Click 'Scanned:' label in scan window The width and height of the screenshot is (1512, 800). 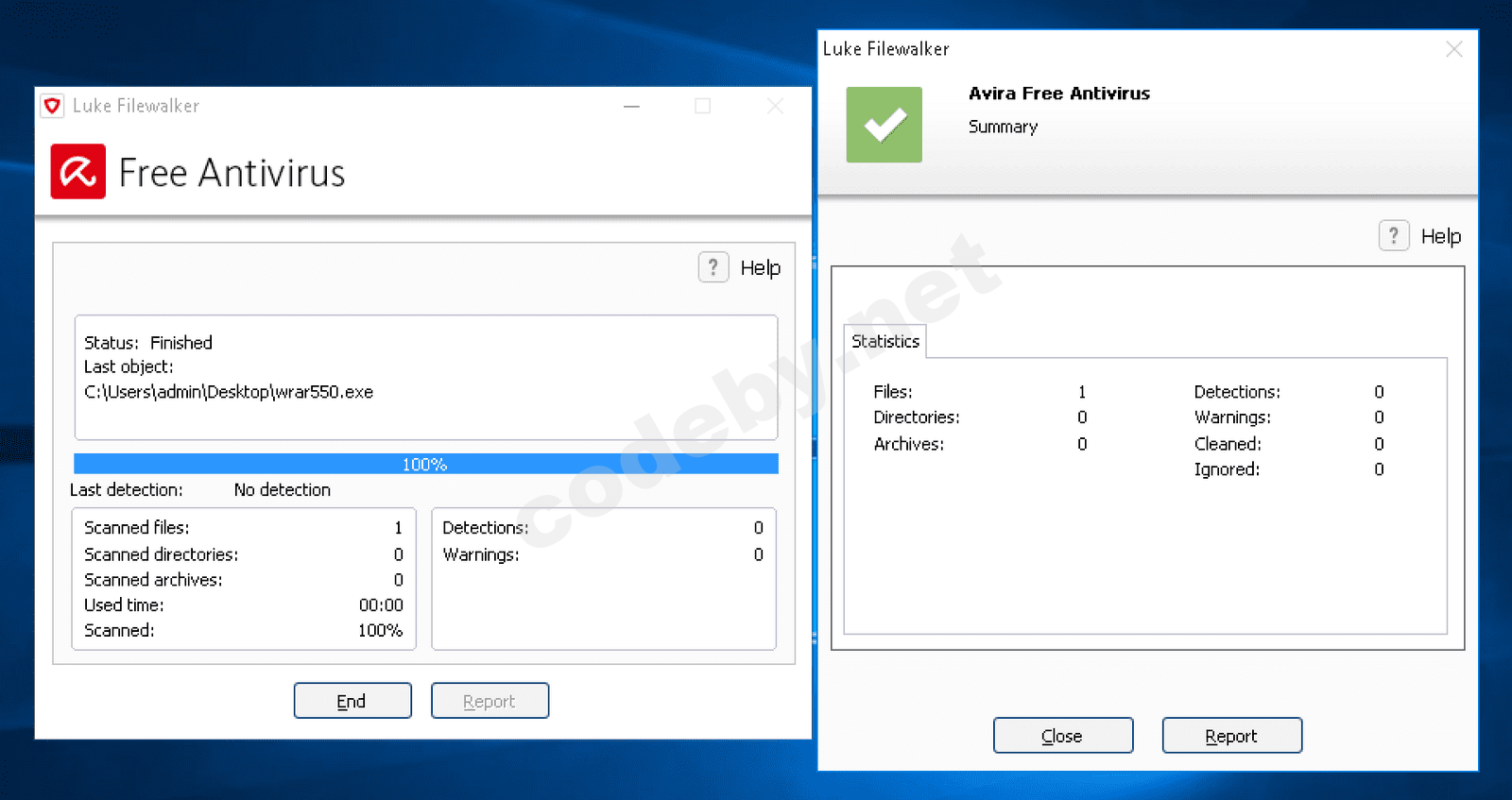119,631
